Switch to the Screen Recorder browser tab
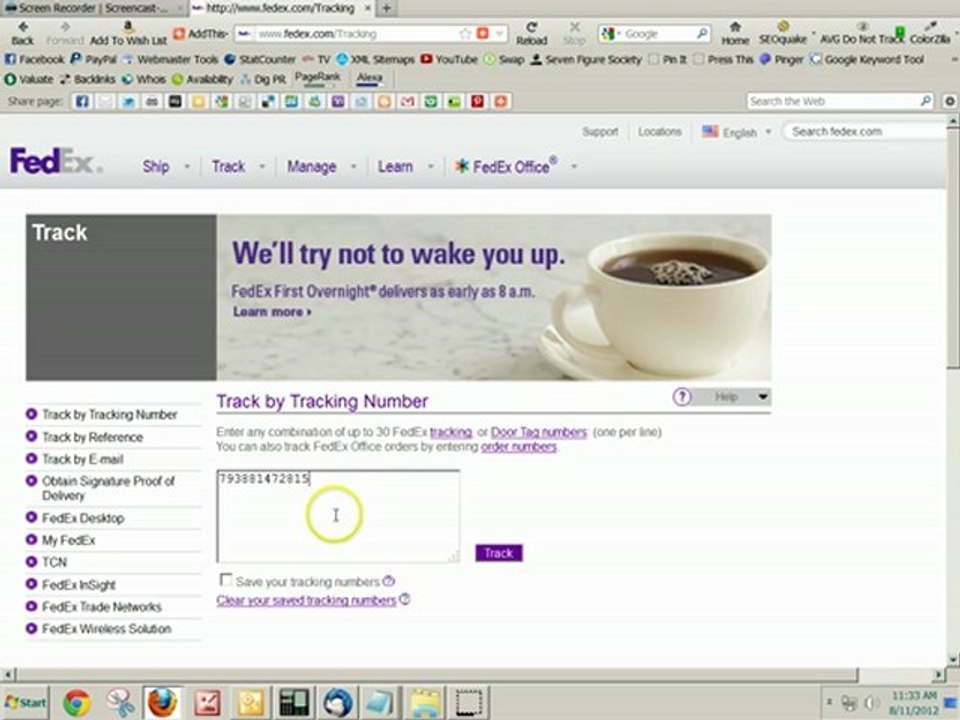 point(93,8)
